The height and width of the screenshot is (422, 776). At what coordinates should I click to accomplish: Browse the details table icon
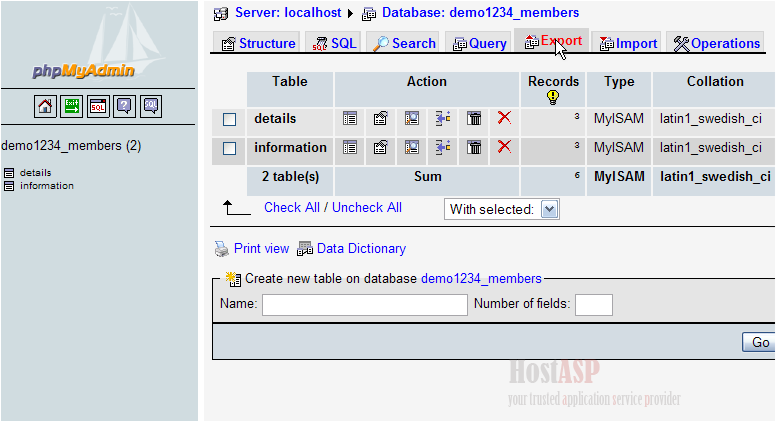[x=350, y=119]
